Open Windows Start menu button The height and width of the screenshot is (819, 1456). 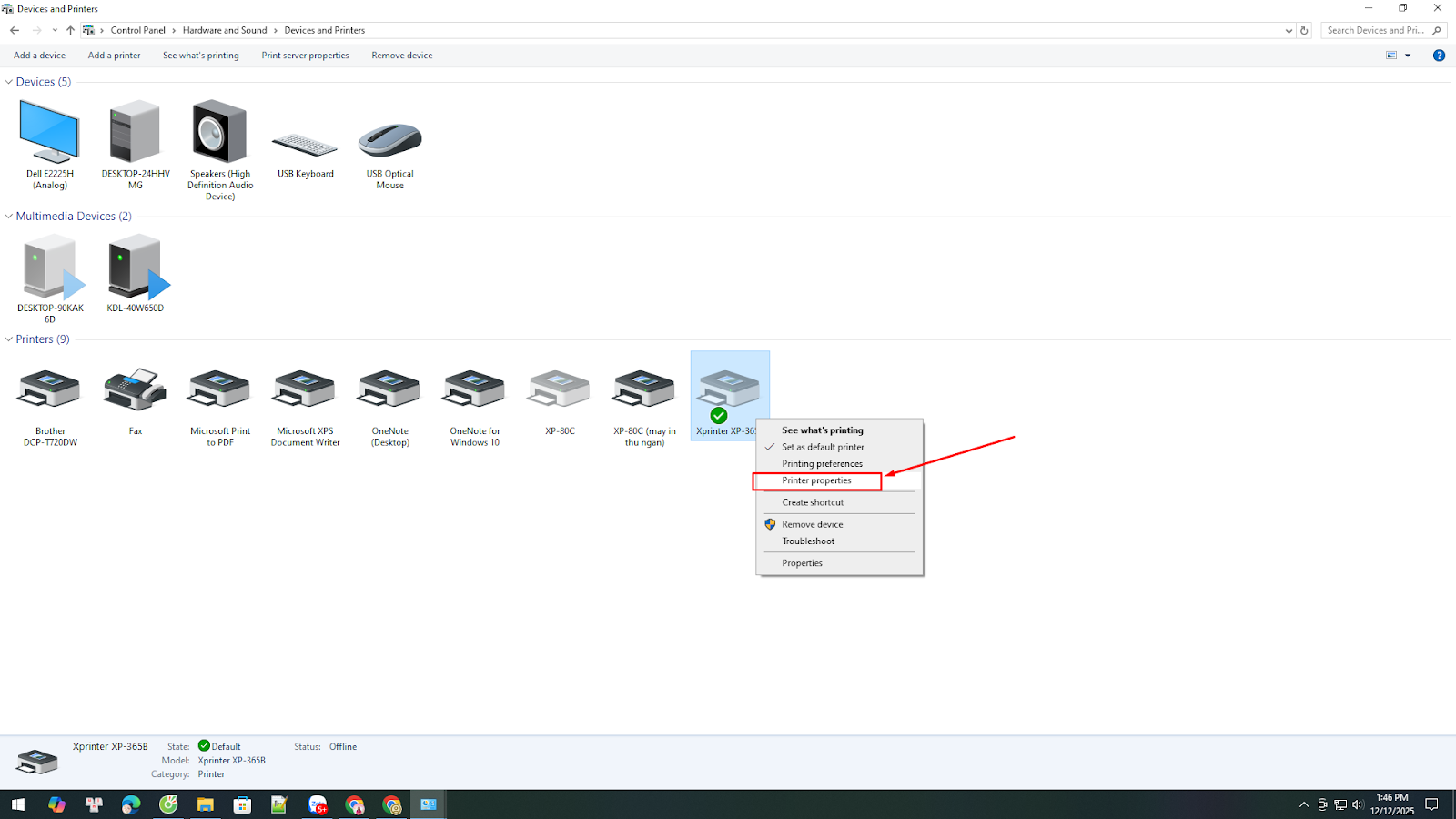tap(17, 804)
